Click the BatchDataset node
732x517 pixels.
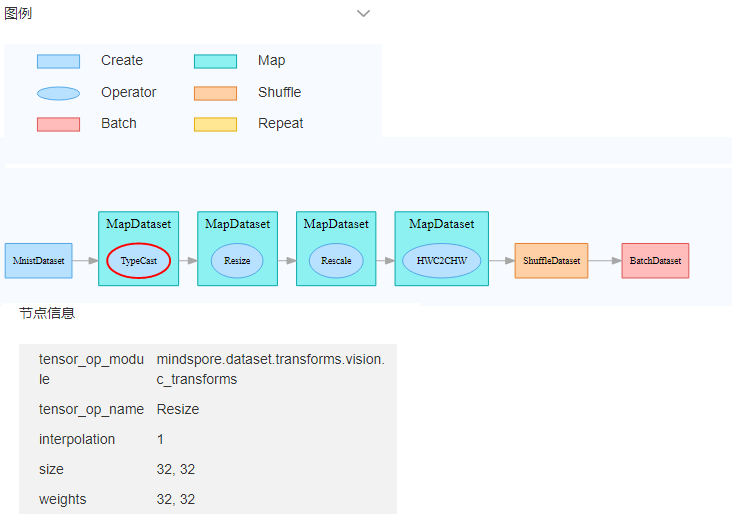tap(655, 261)
